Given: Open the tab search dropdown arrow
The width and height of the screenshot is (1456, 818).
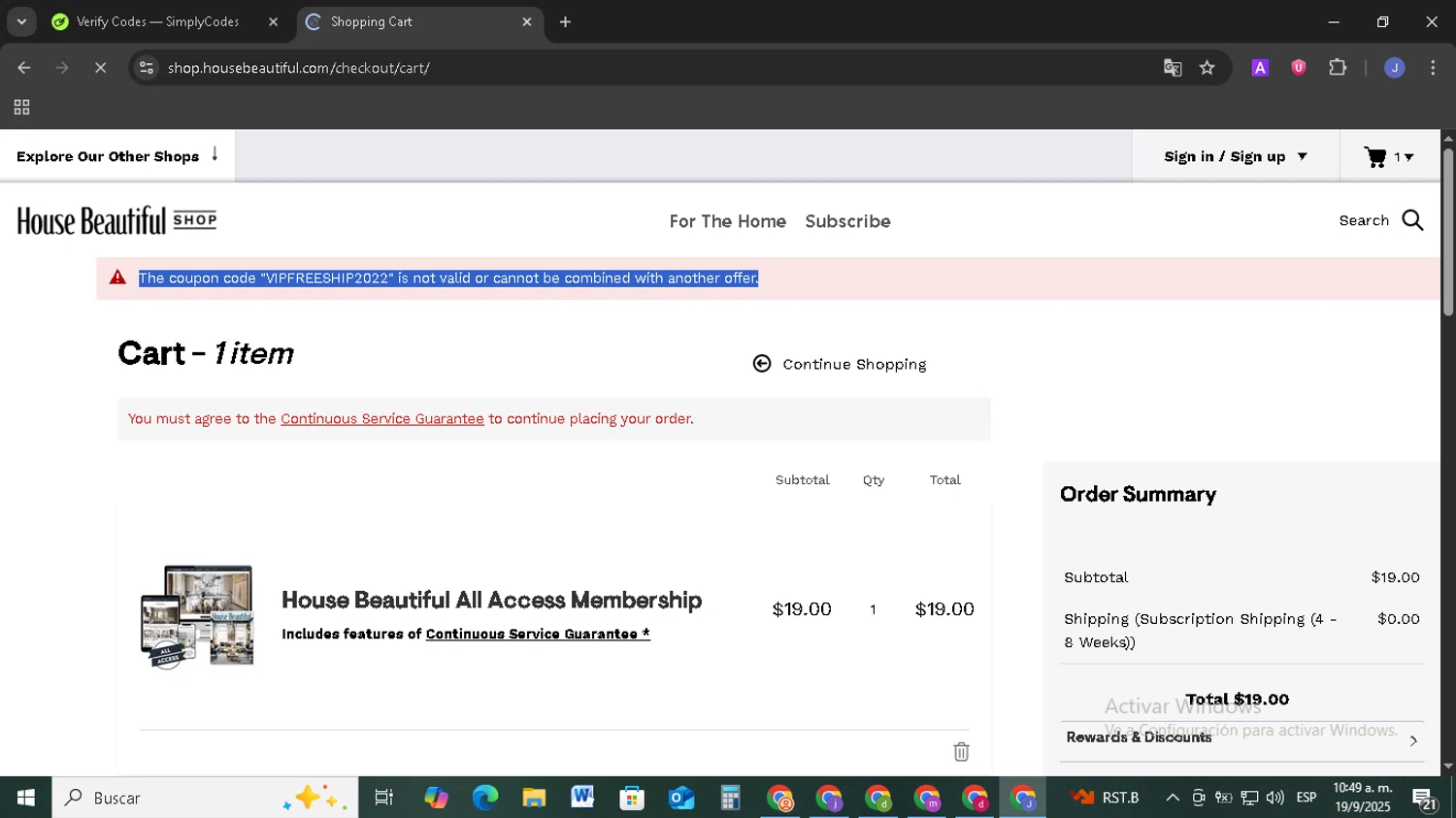Looking at the screenshot, I should click(21, 21).
